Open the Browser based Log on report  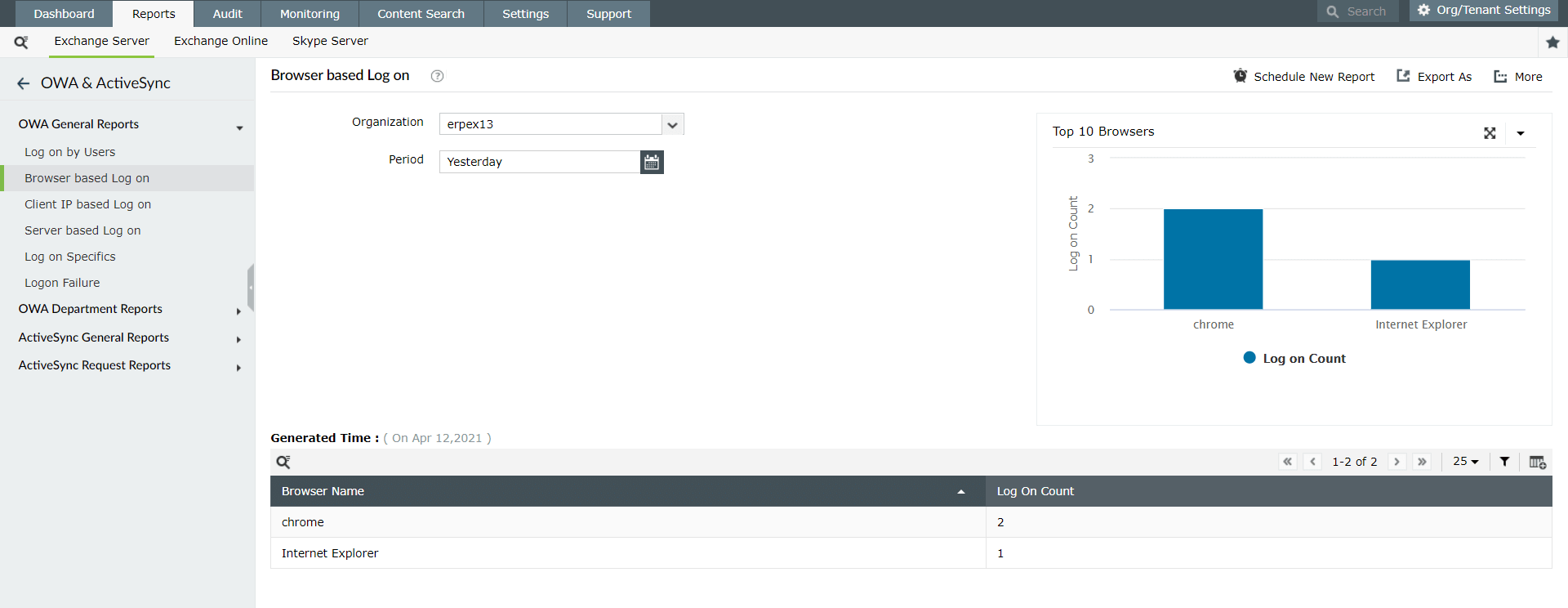(127, 178)
